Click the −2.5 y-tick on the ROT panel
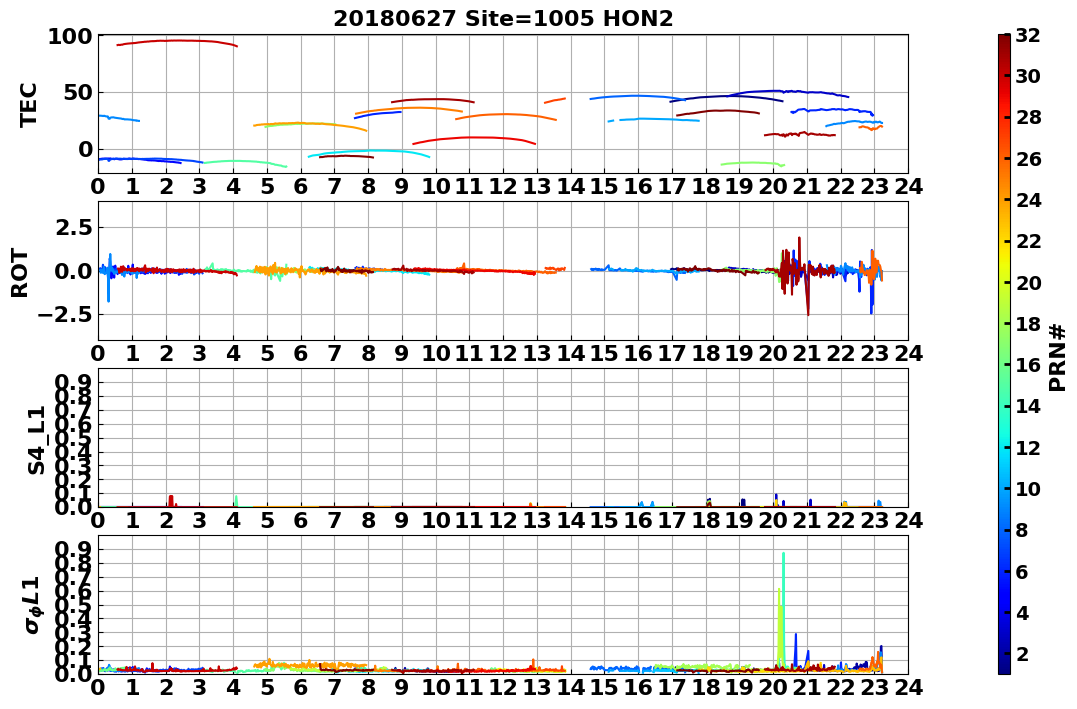This screenshot has height=709, width=1077. [x=63, y=315]
